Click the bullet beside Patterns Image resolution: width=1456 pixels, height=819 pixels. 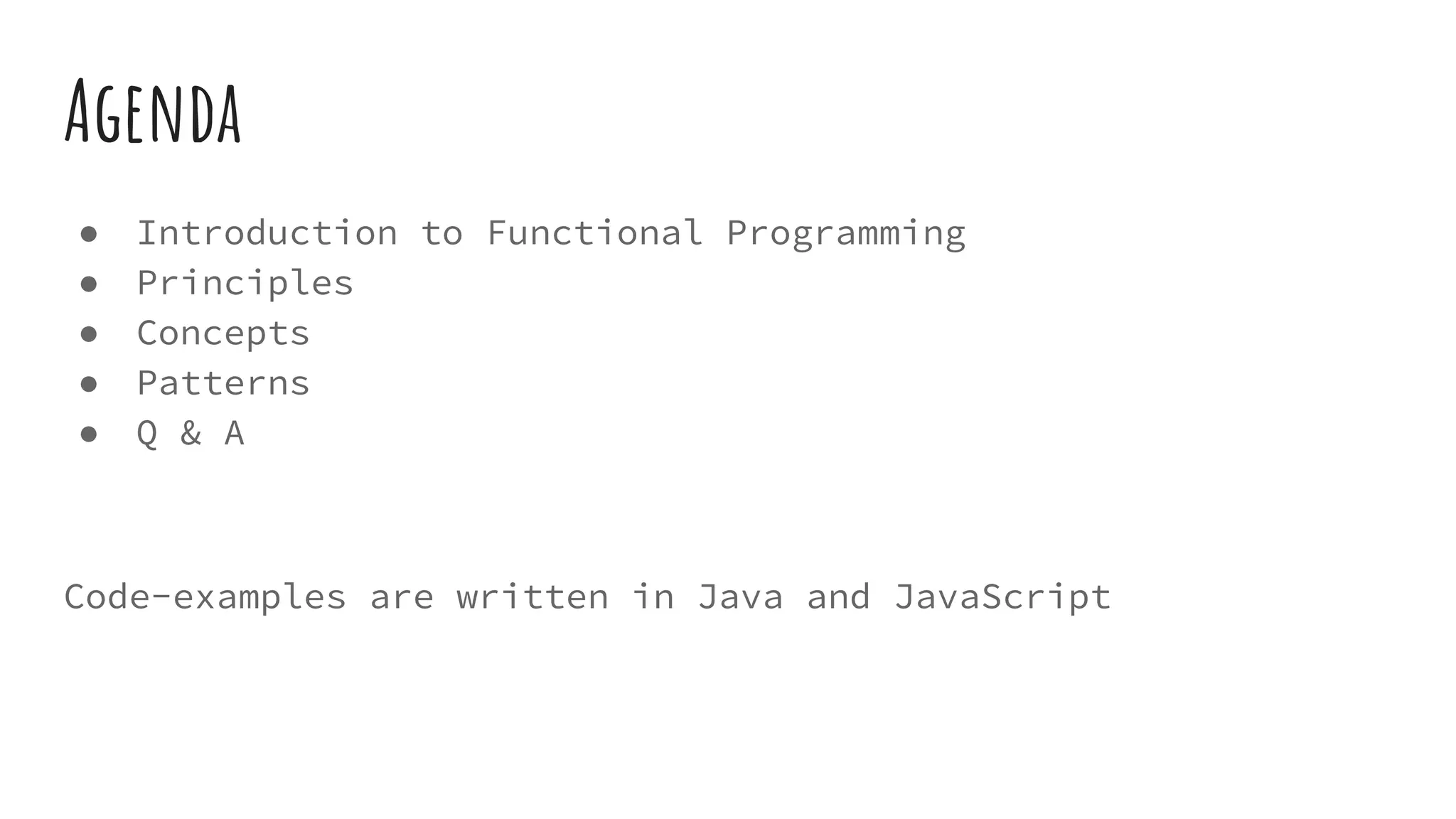89,384
